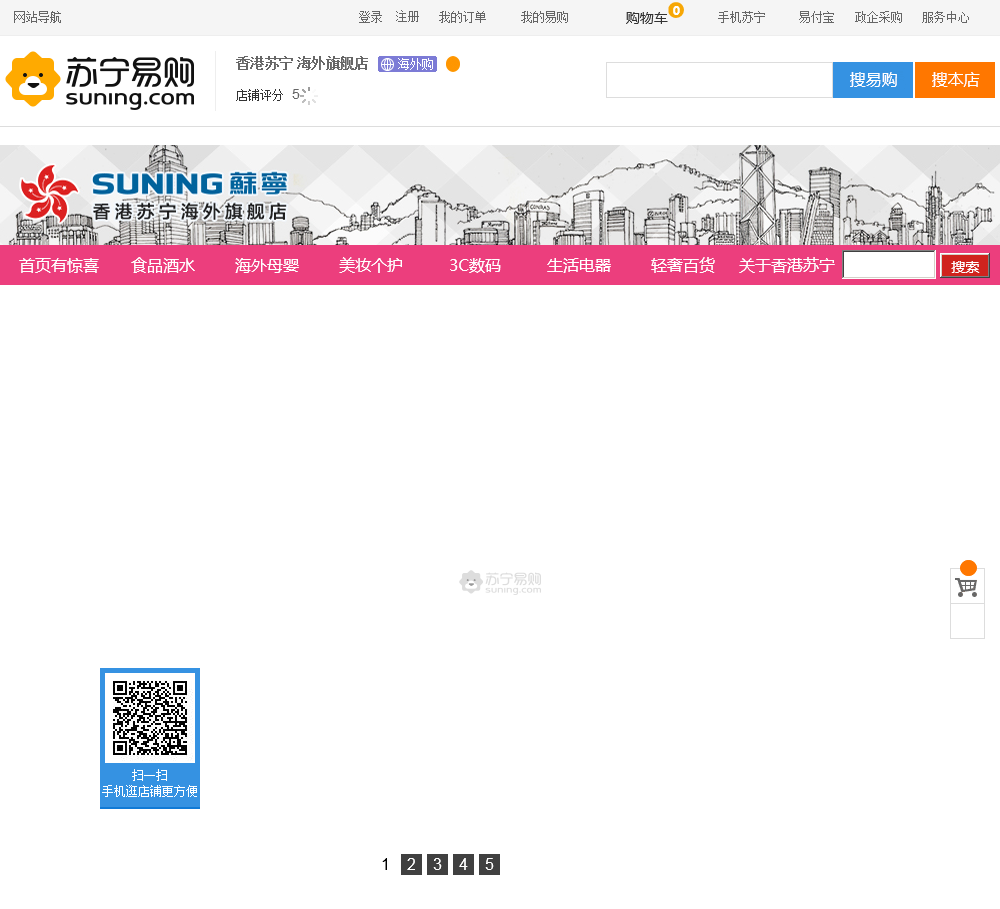Screen dimensions: 1000x909
Task: Click the empty box below floating cart
Action: pos(967,621)
